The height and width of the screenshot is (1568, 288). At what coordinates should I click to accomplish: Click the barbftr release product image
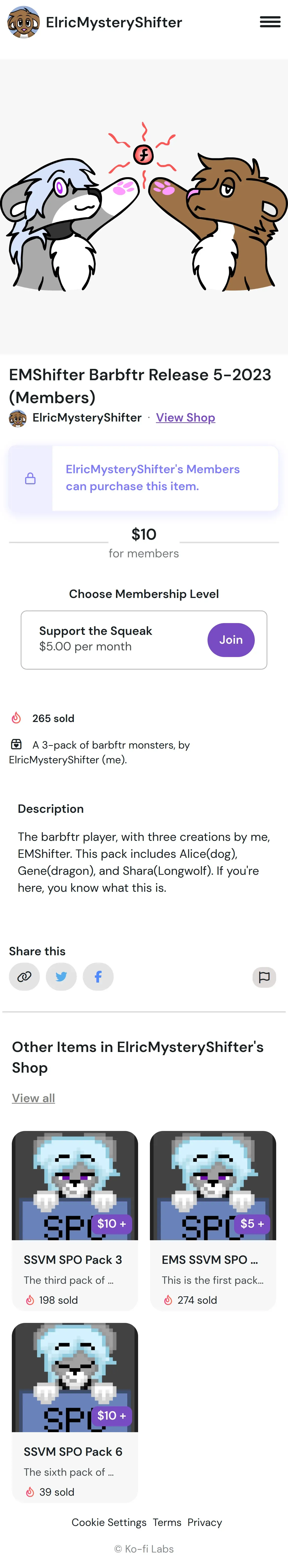pos(144,207)
